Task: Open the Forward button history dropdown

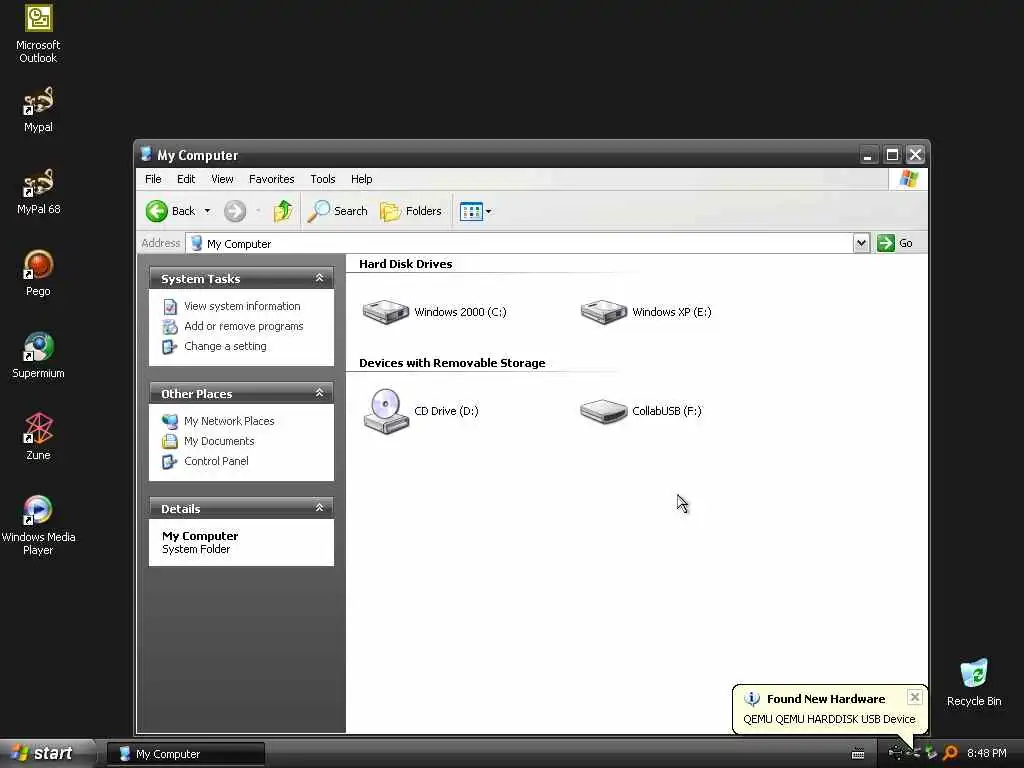Action: 258,211
